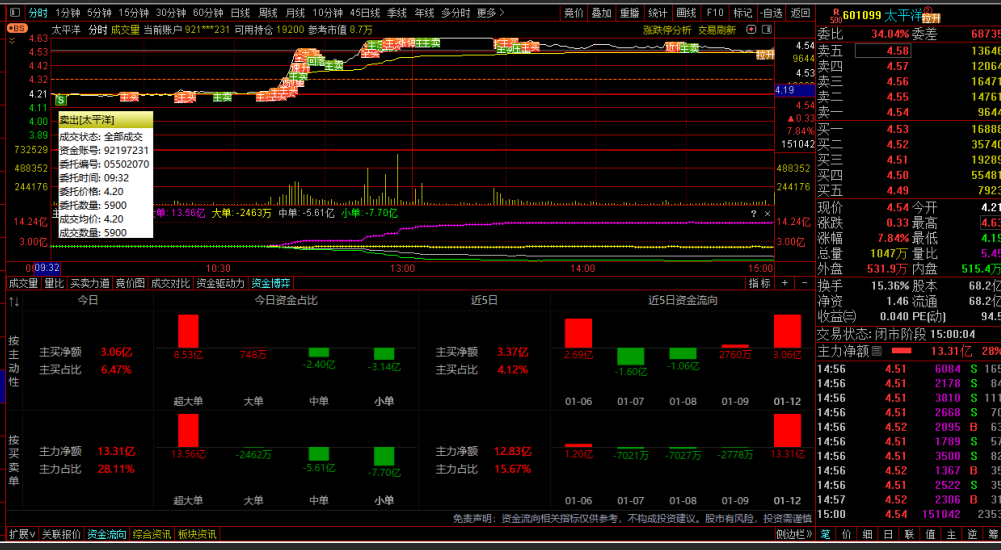This screenshot has width=1001, height=550.
Task: Click the circled 2 icon after 太平洋
Action: (x=928, y=11)
